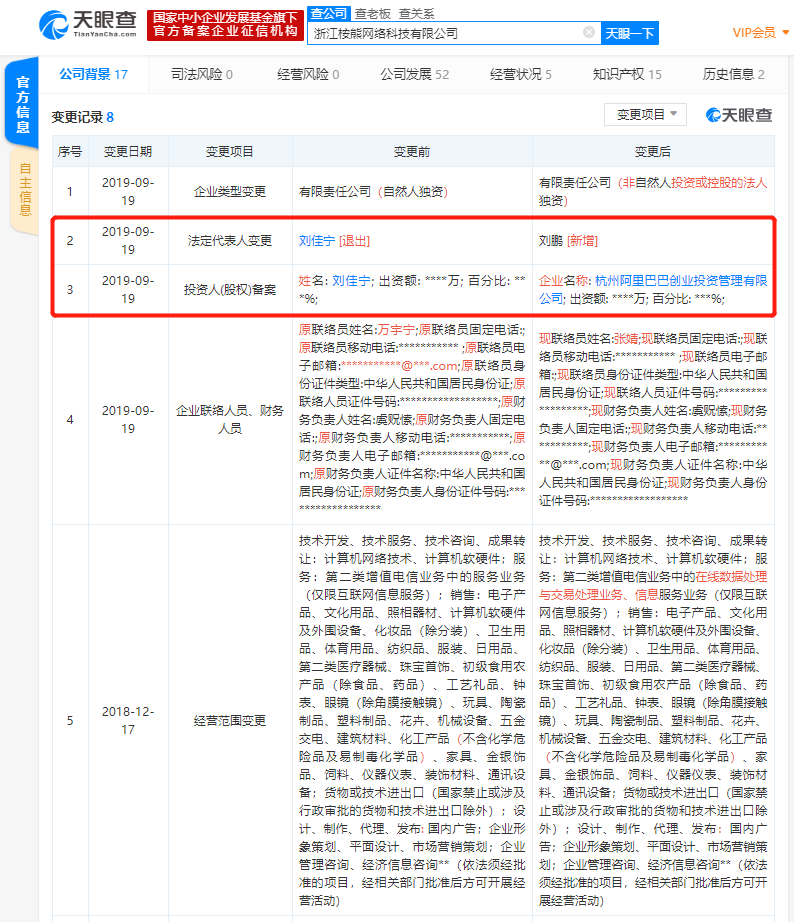
Task: Select the 自主信息 side tab
Action: click(x=25, y=189)
